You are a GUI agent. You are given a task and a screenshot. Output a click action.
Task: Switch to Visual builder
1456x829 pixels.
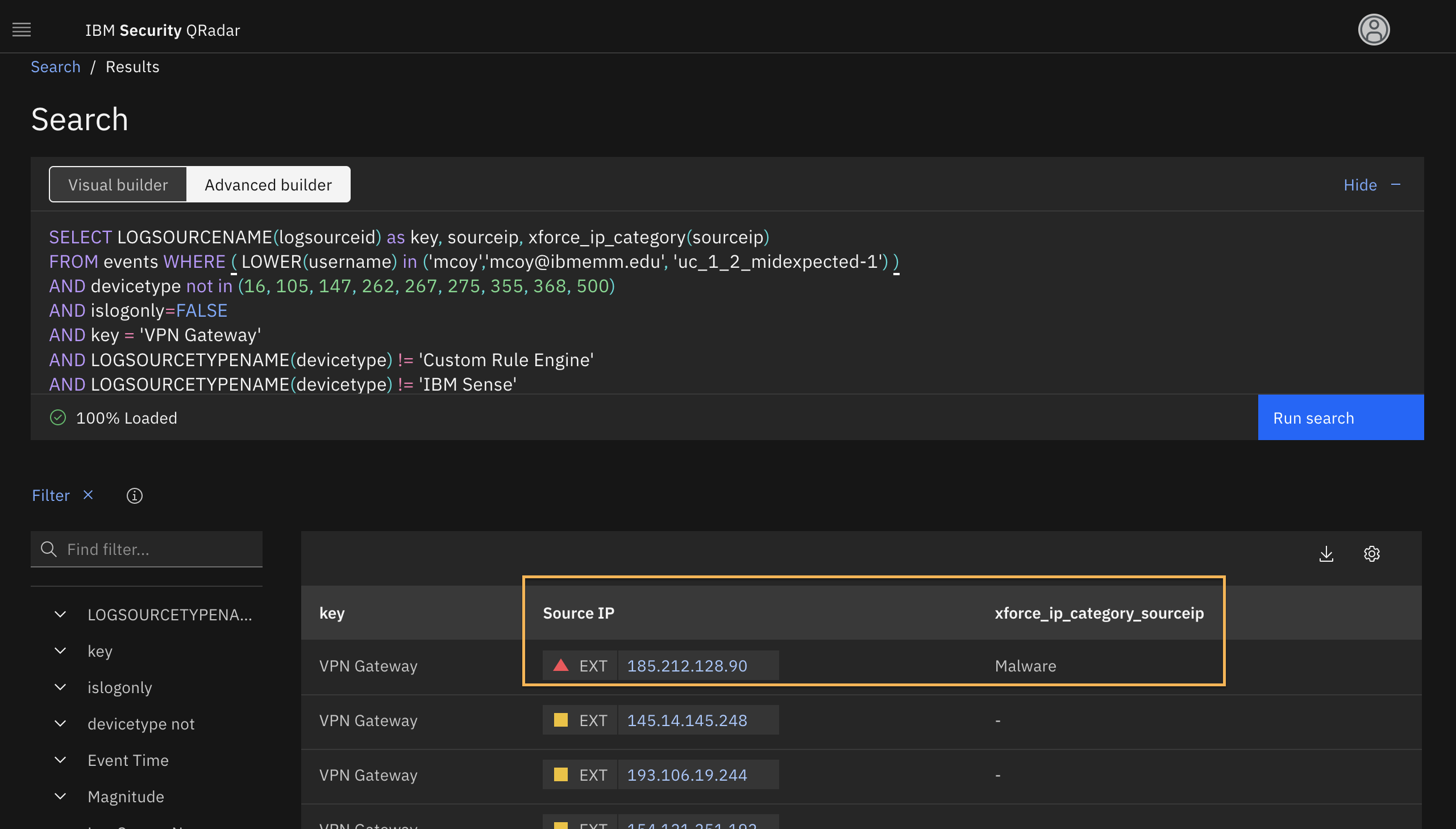pos(118,184)
